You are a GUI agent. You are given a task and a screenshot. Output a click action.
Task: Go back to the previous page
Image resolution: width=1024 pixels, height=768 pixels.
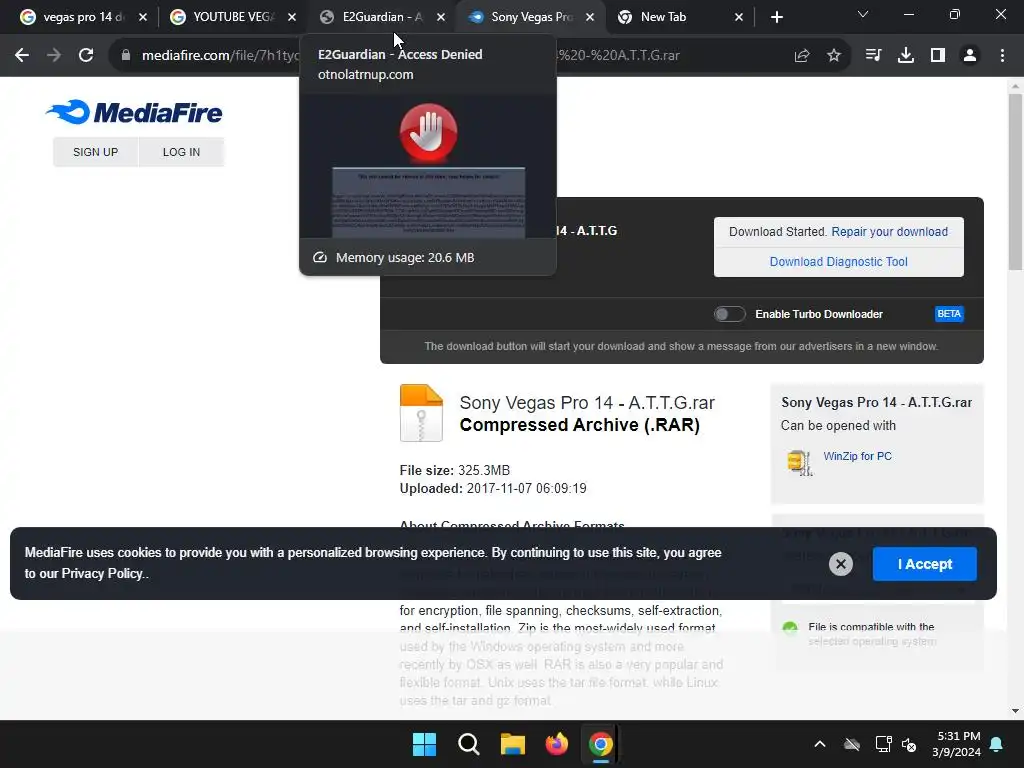(x=22, y=56)
